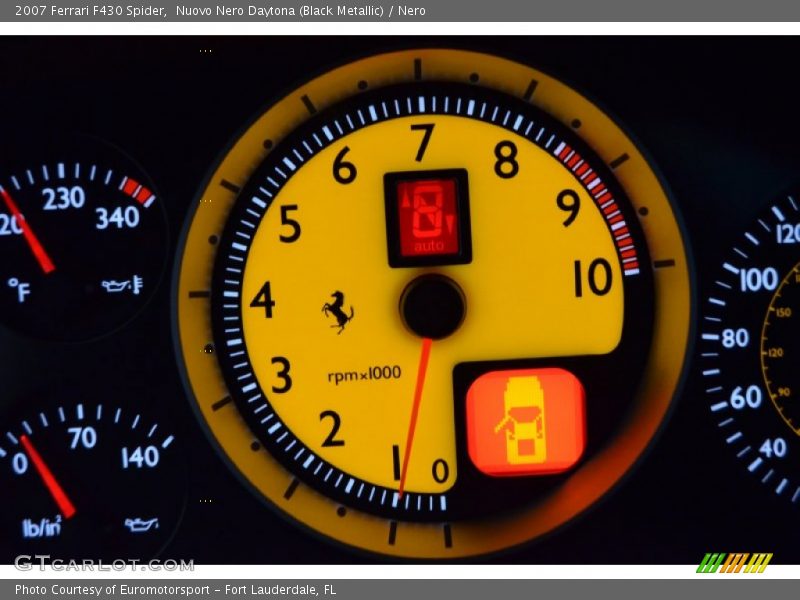Click the small orange 90 on the speedometer's inner scale
Viewport: 800px width, 600px height.
784,392
